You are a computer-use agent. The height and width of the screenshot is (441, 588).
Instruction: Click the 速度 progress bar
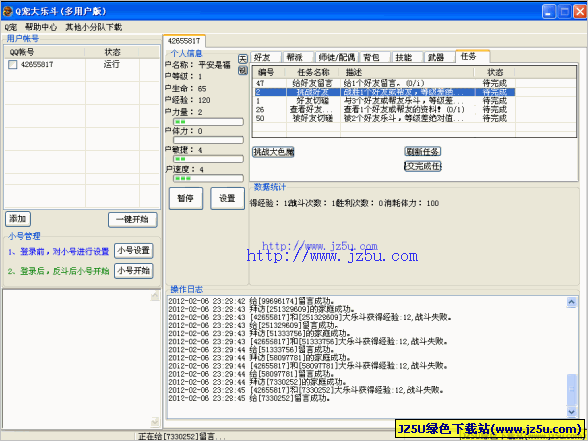(x=208, y=178)
